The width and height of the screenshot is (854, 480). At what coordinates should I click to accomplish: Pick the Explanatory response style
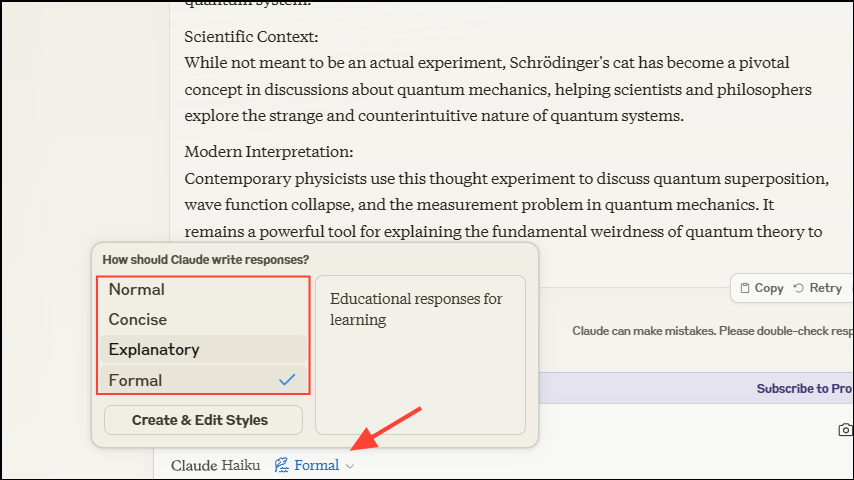point(154,350)
